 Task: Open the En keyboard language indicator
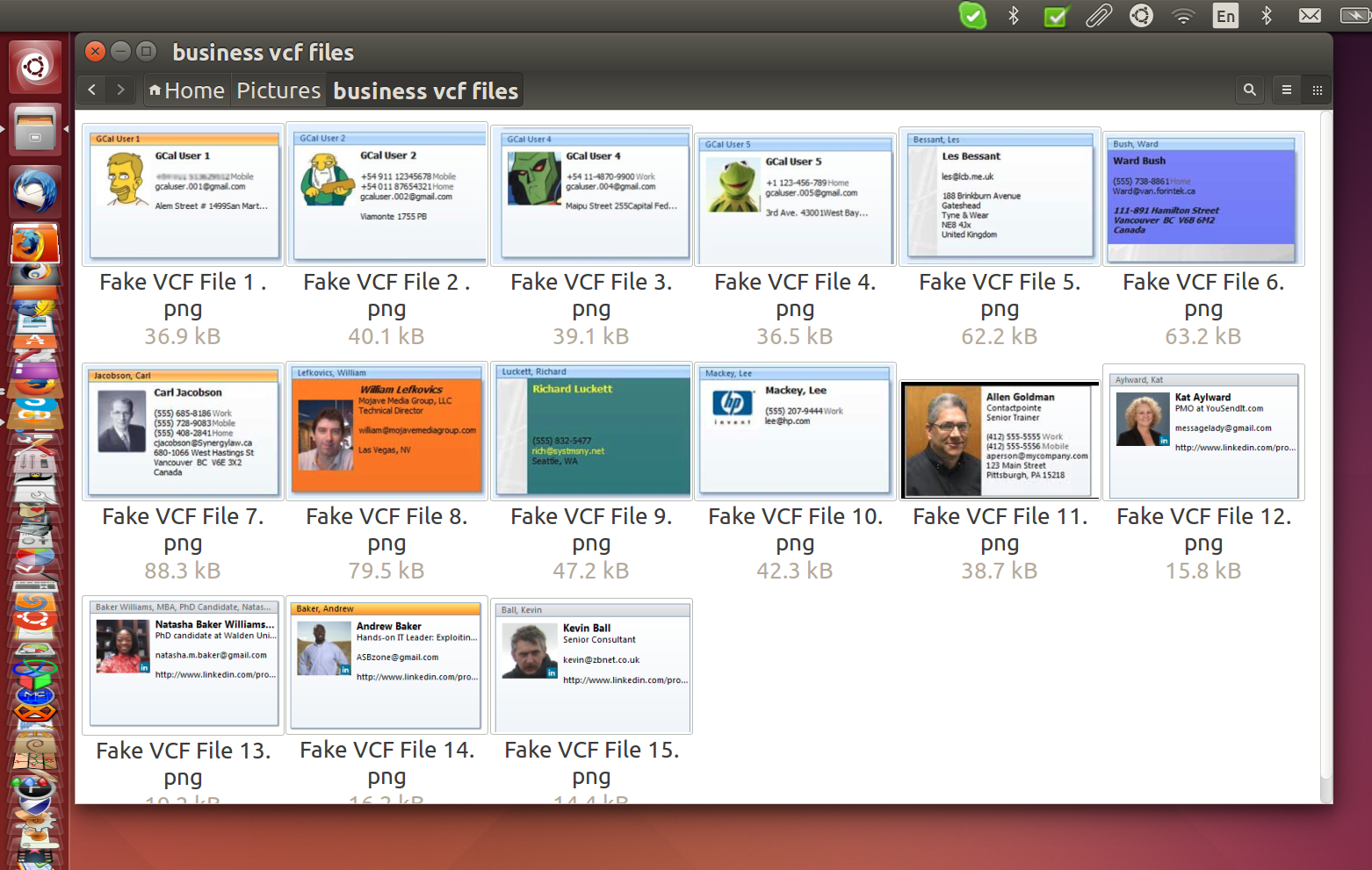tap(1225, 15)
